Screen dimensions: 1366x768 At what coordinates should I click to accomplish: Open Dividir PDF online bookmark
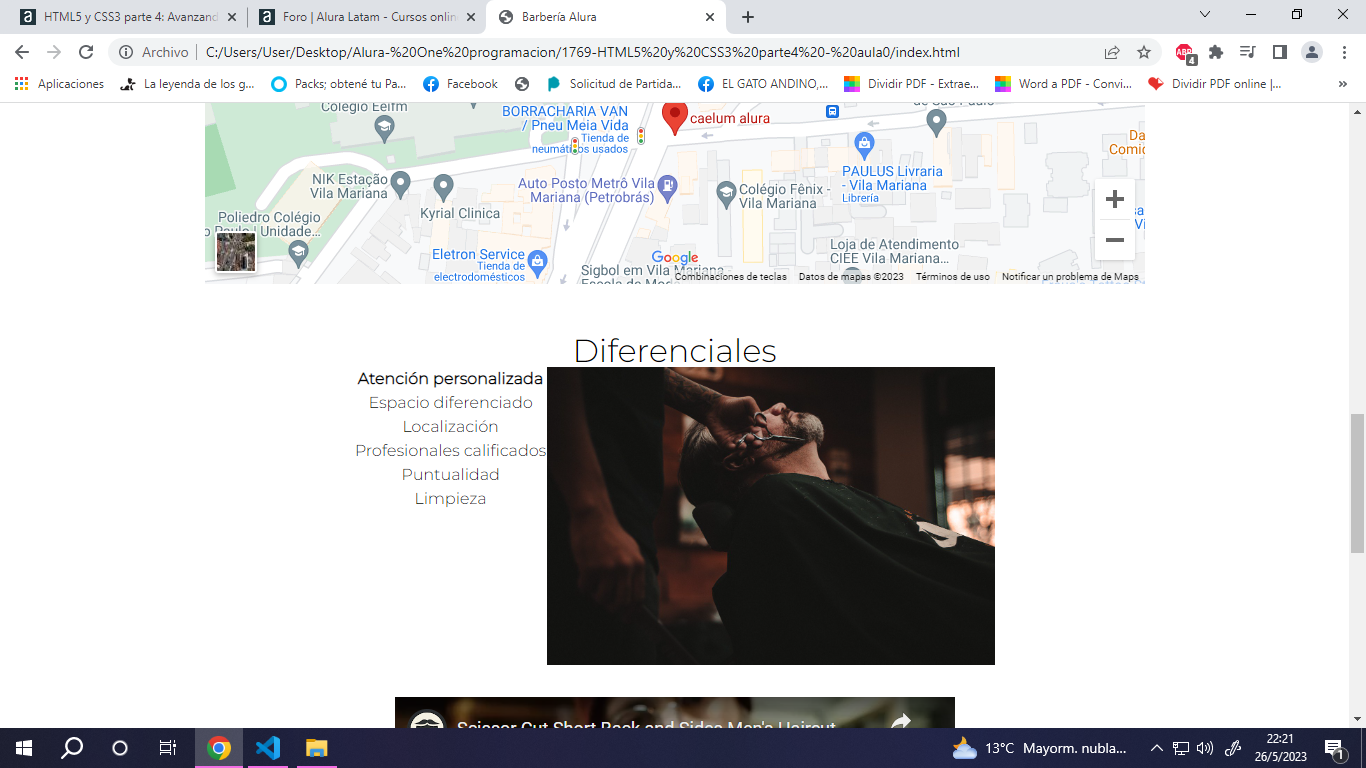pos(1214,84)
